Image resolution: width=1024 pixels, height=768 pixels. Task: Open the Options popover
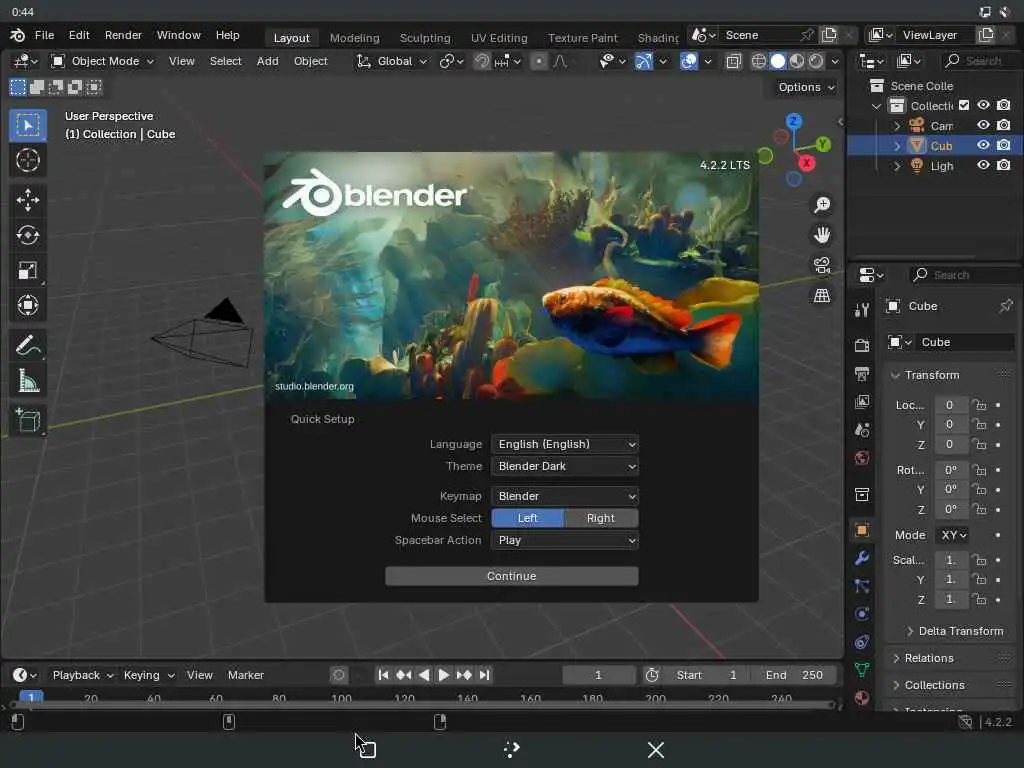pos(806,88)
